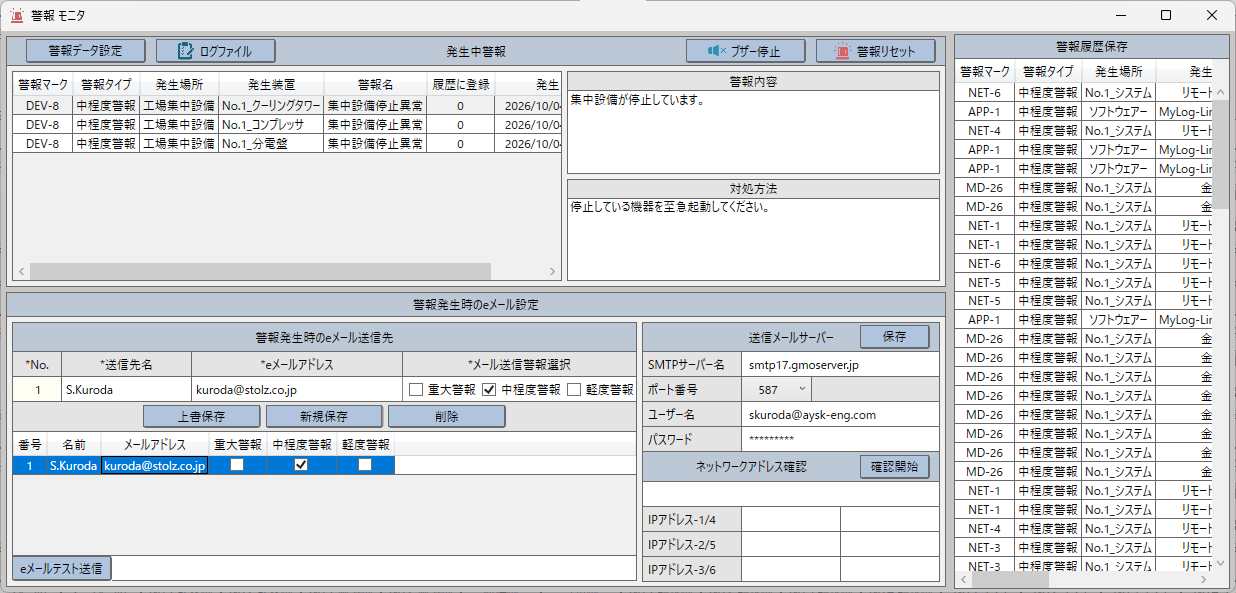Click the alarm app icon in title bar
The image size is (1236, 593).
pos(17,15)
